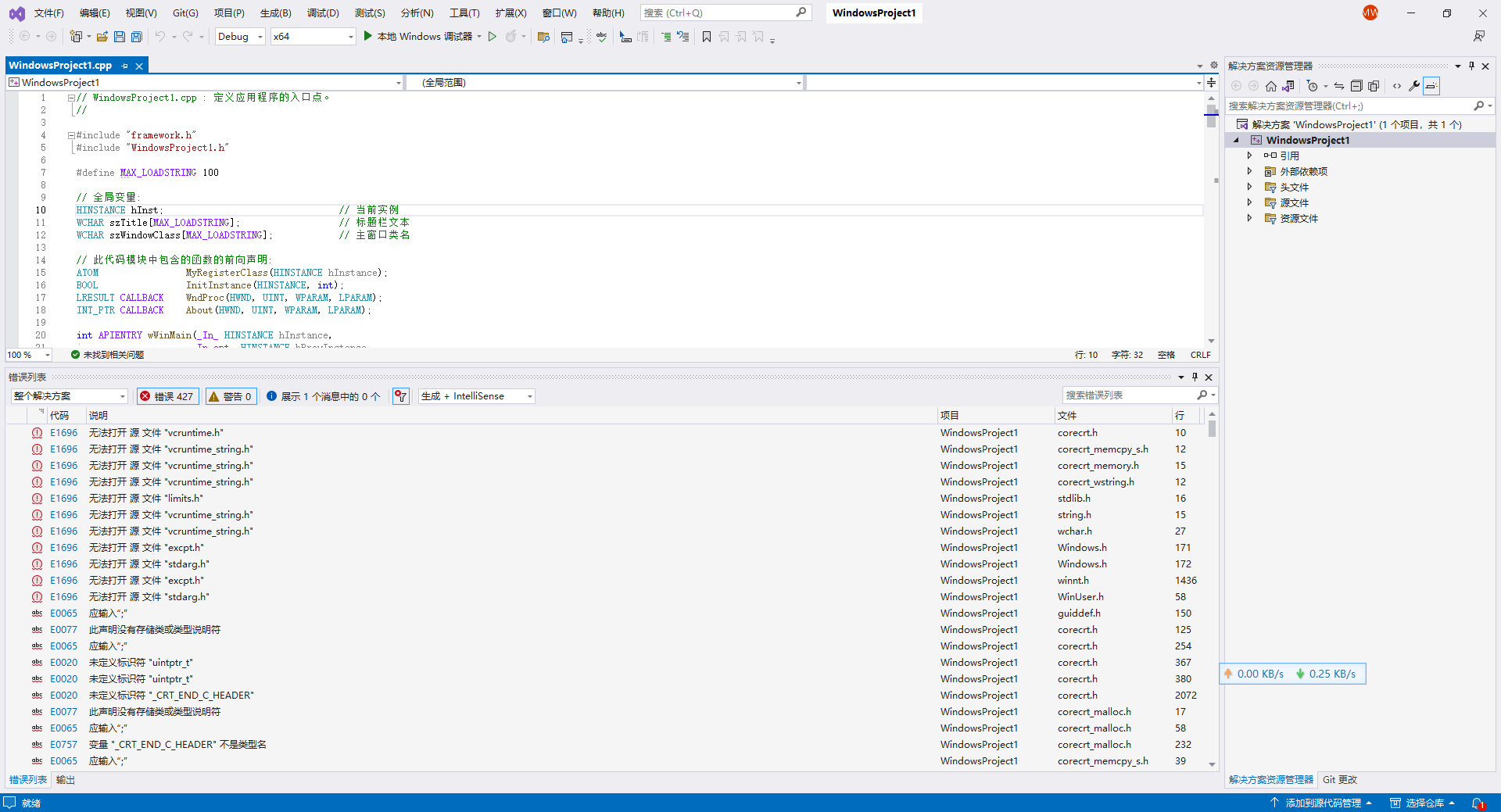Open the 生成 + IntelliSense dropdown

tap(476, 396)
